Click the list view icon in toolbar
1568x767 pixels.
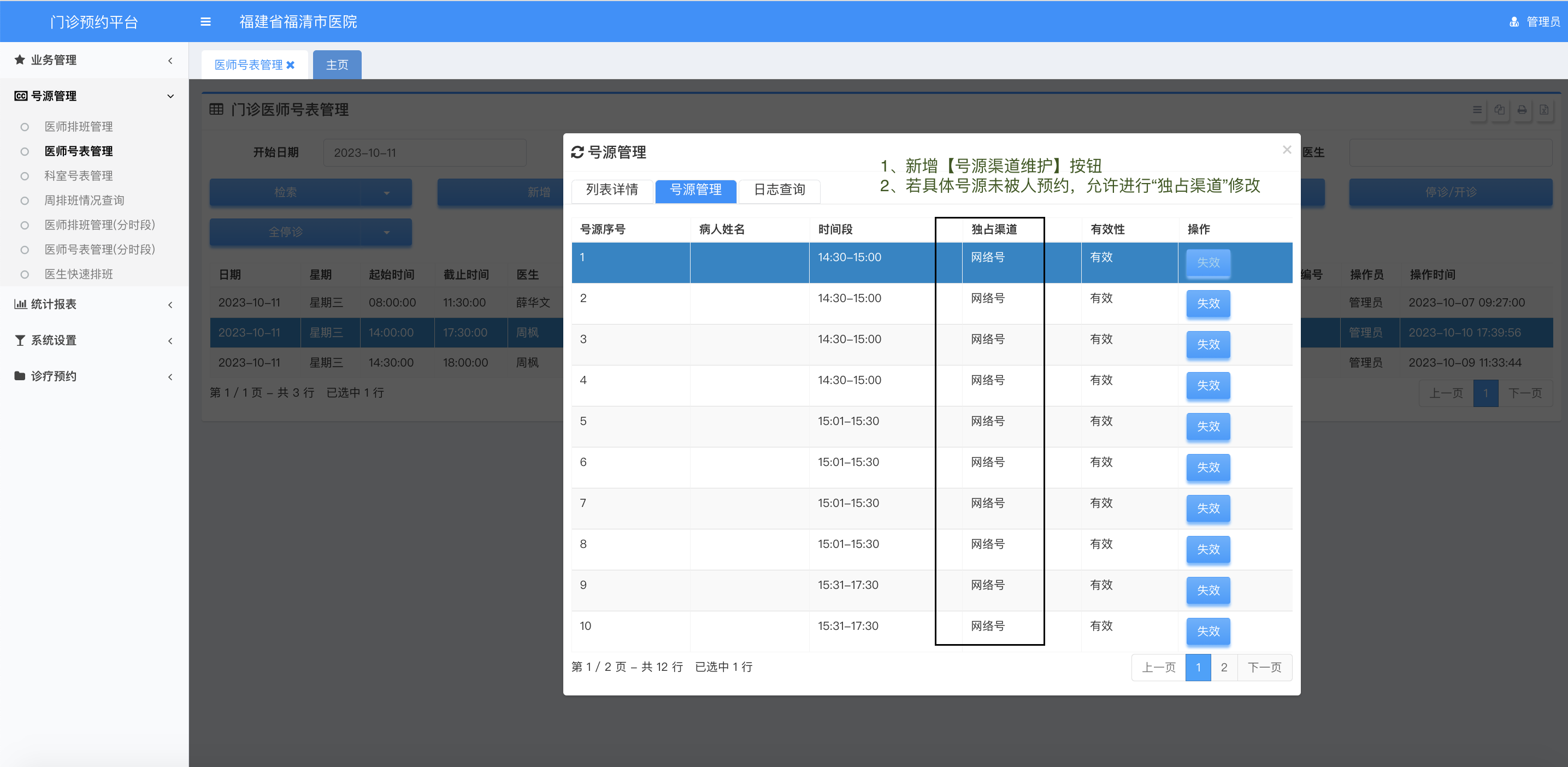1477,110
